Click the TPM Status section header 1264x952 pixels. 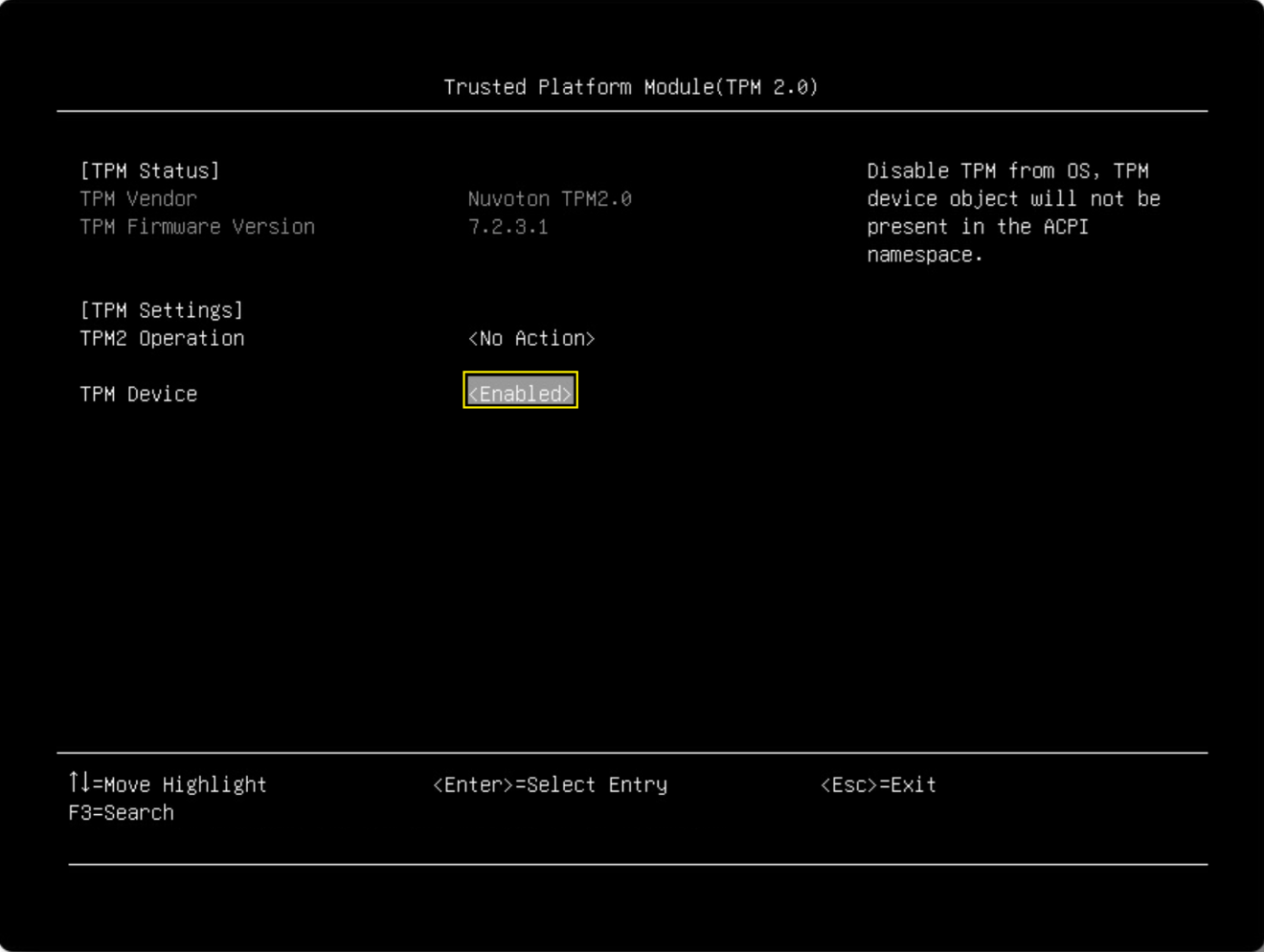tap(150, 170)
